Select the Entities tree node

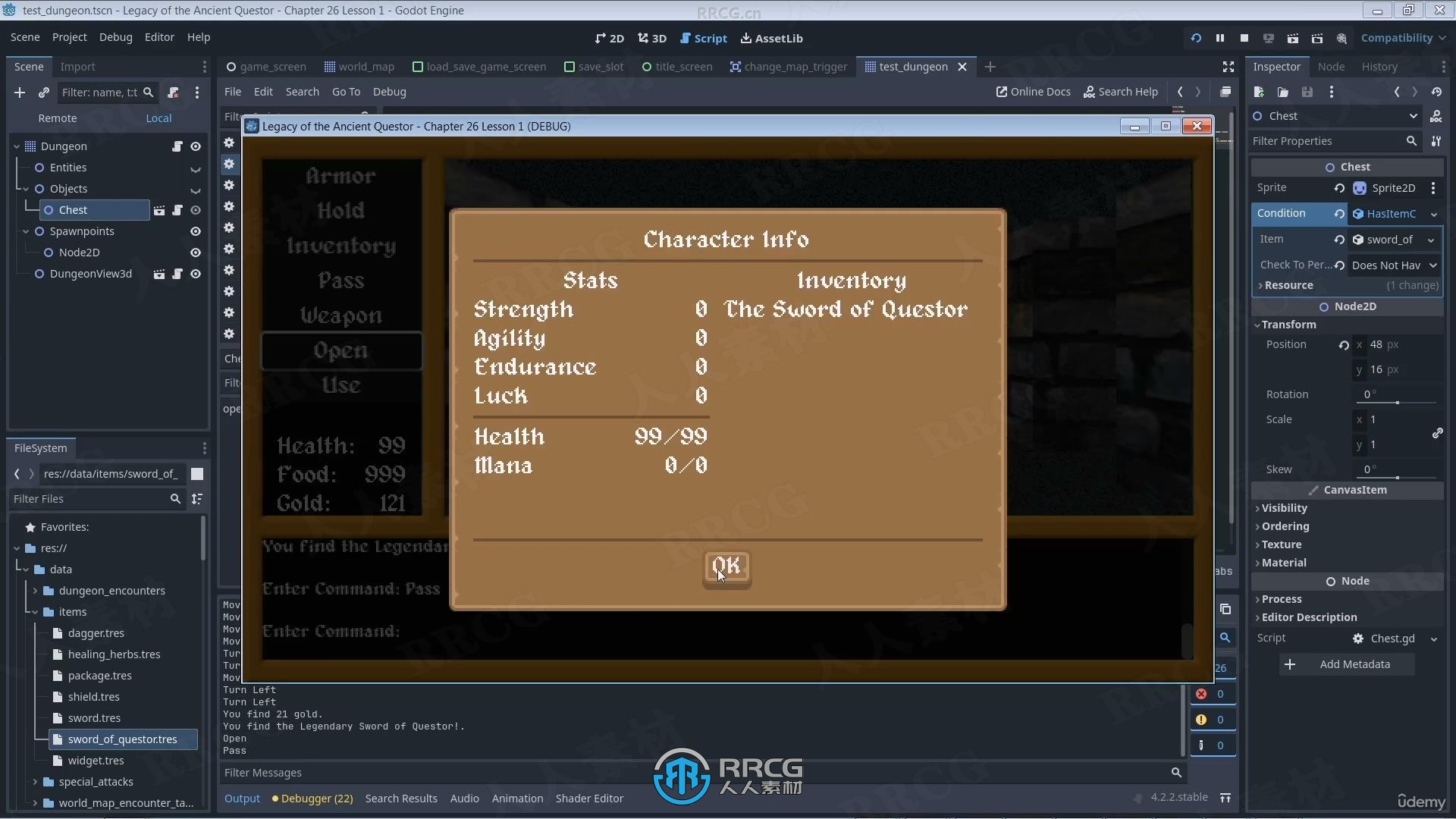click(68, 168)
